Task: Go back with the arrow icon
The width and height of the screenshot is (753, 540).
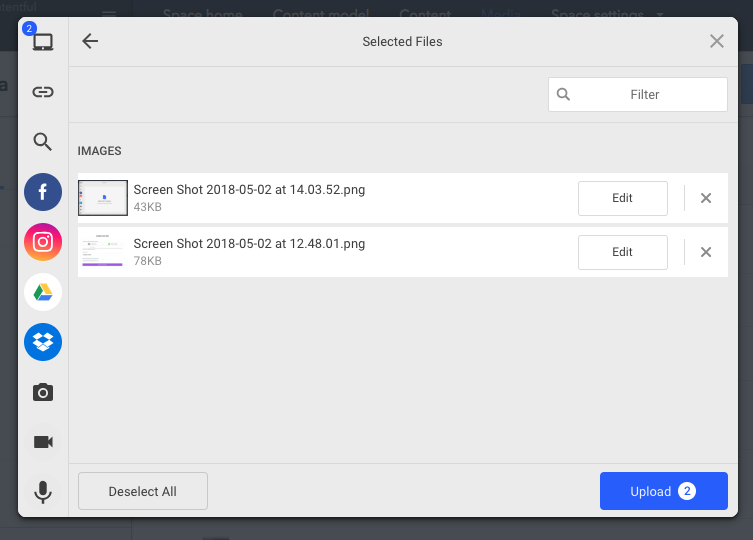Action: click(x=90, y=41)
